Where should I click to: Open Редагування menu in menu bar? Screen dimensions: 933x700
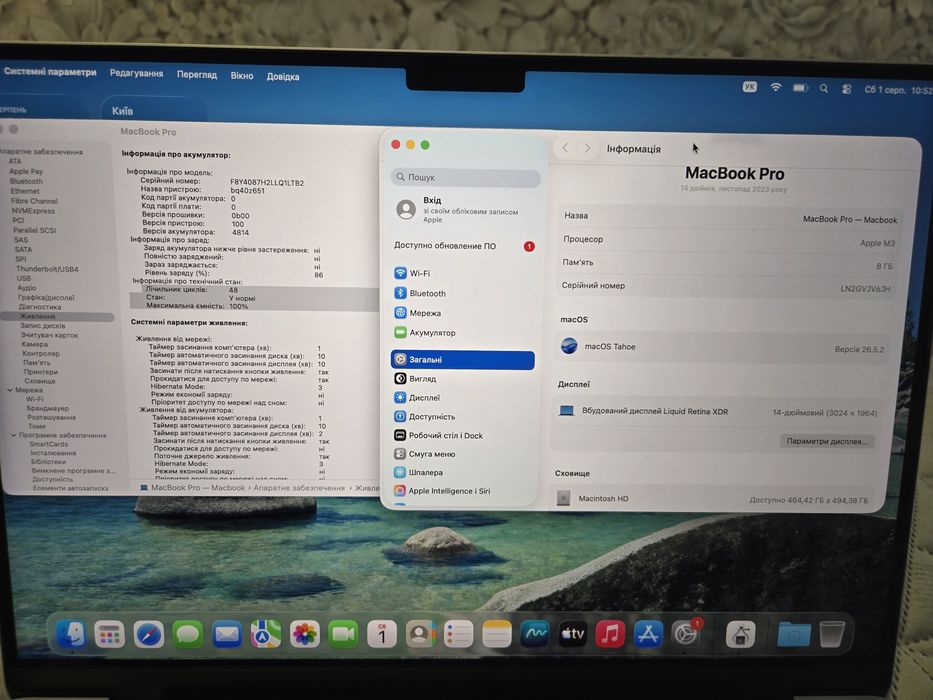click(x=136, y=73)
